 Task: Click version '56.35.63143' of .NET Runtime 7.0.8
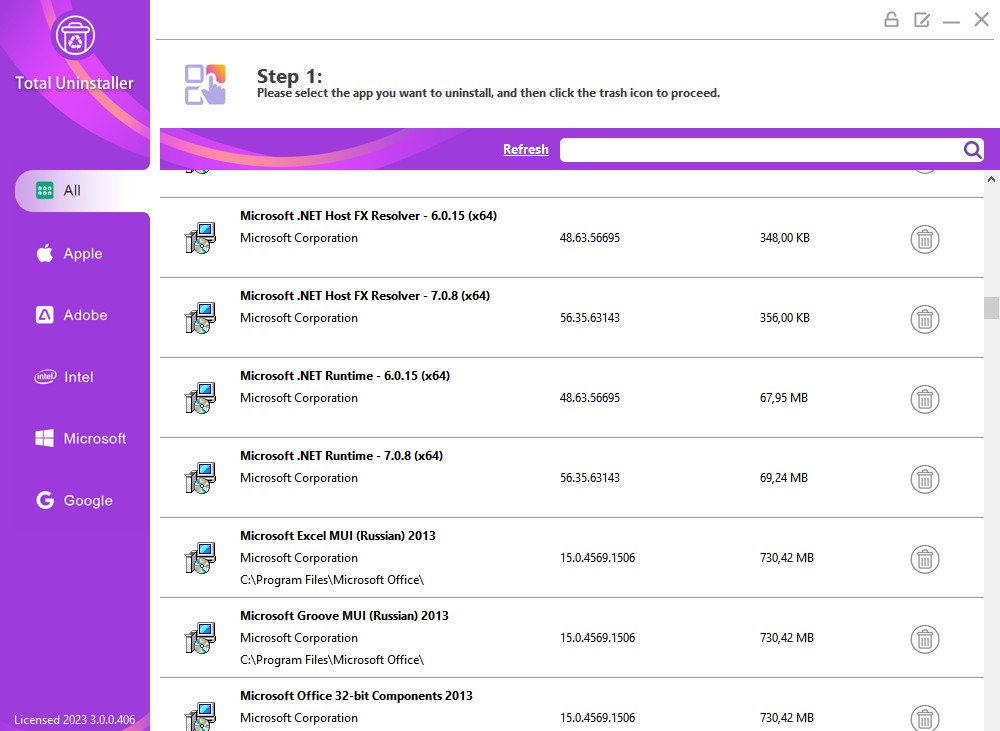590,478
